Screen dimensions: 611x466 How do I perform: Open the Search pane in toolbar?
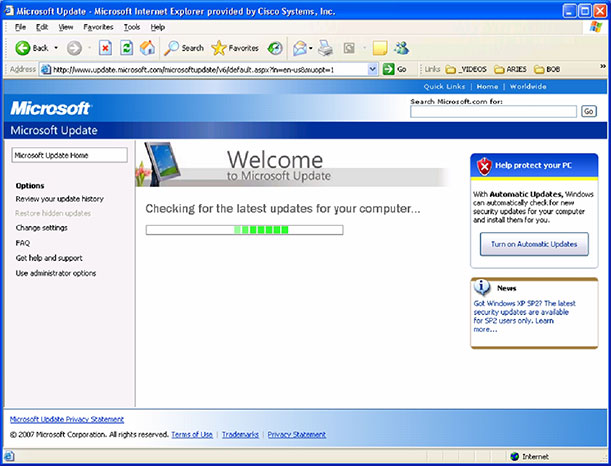tap(184, 47)
